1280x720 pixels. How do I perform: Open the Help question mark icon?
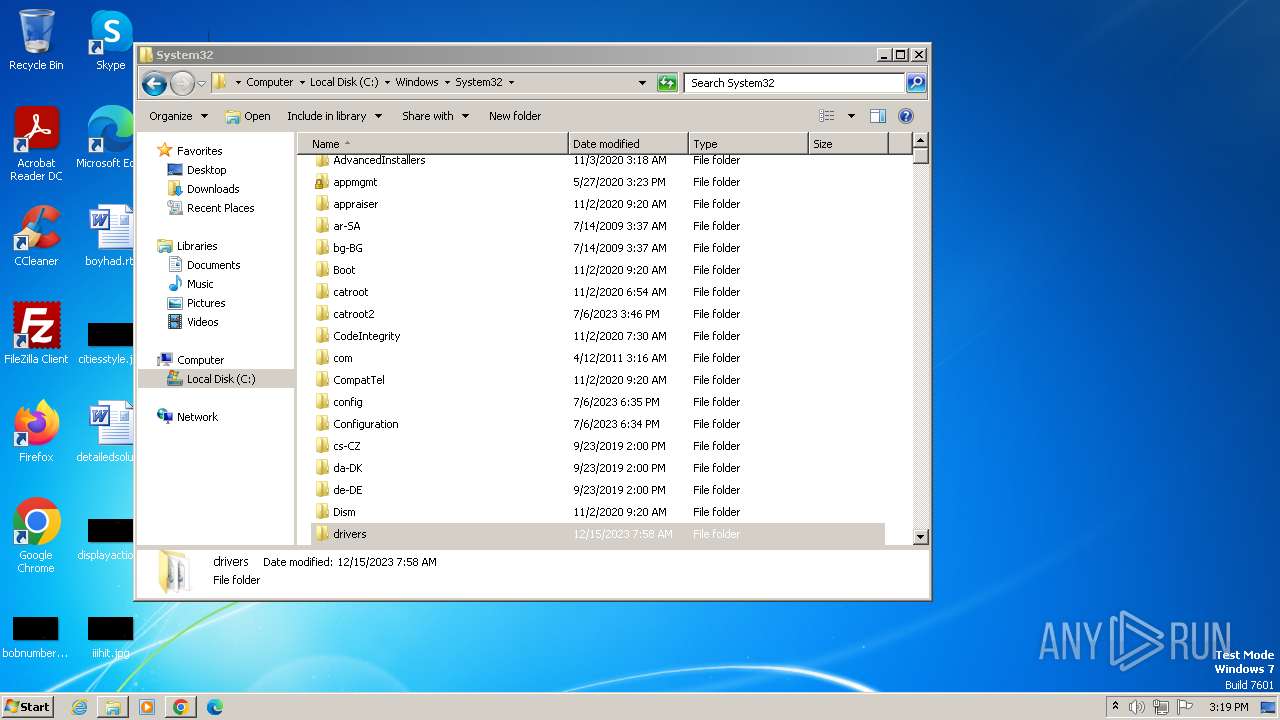coord(906,116)
